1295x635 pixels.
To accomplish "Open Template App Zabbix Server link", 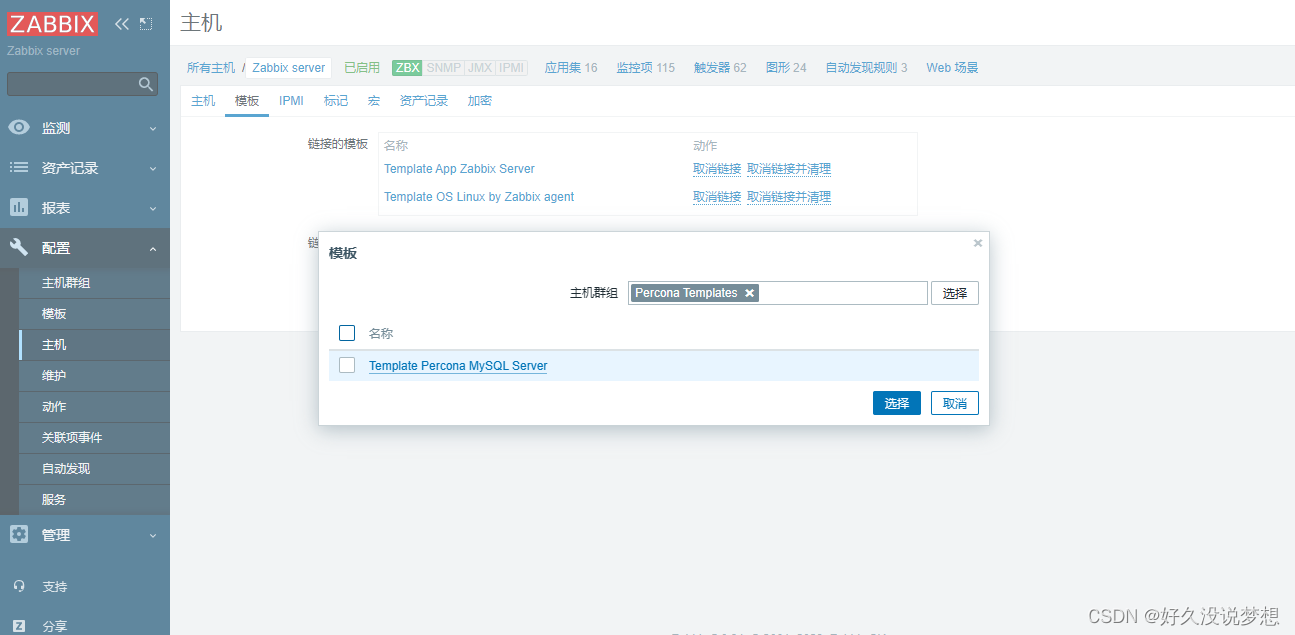I will point(459,169).
